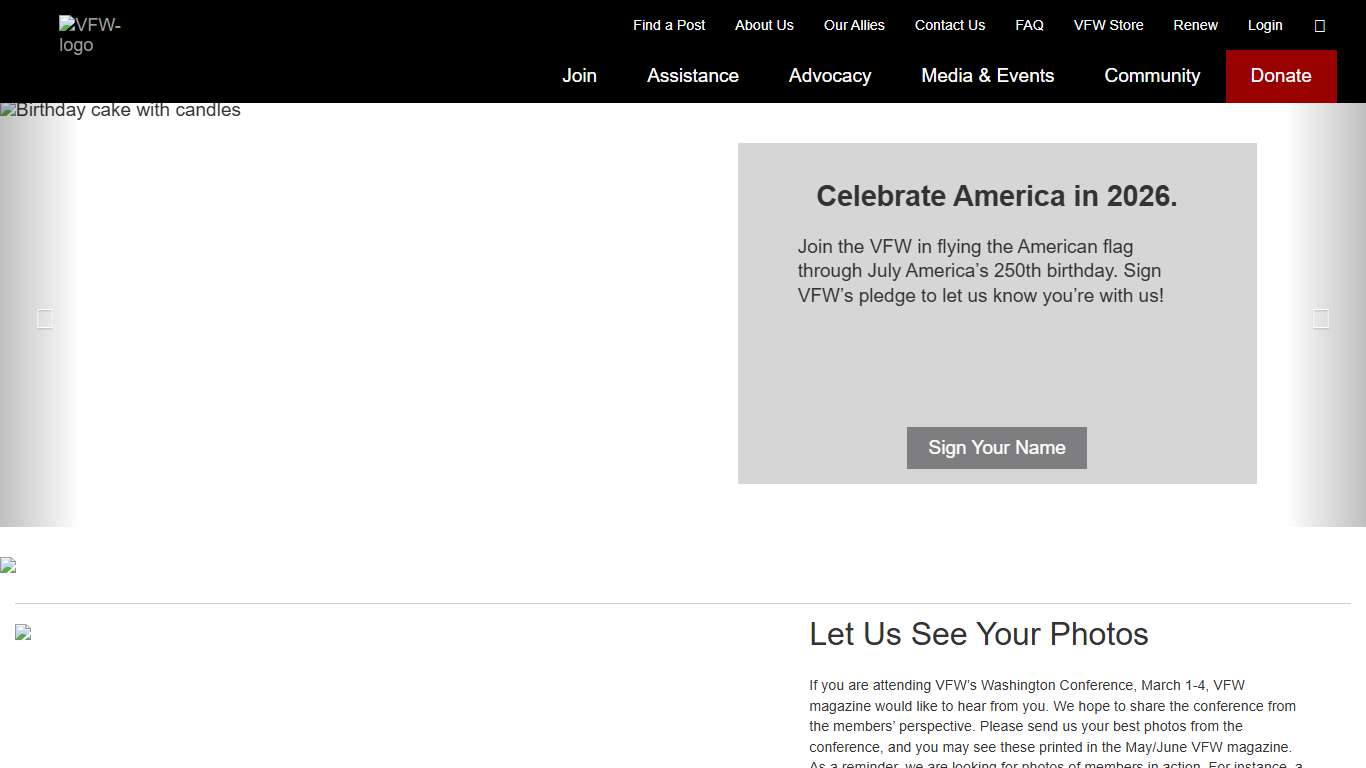The image size is (1366, 768).
Task: Click the VFW logo image
Action: (89, 35)
